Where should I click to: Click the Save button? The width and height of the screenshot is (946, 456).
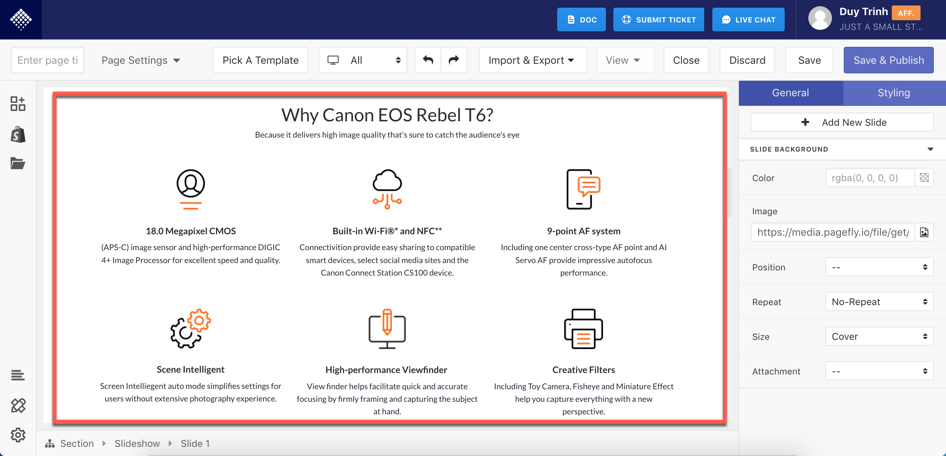click(x=809, y=60)
